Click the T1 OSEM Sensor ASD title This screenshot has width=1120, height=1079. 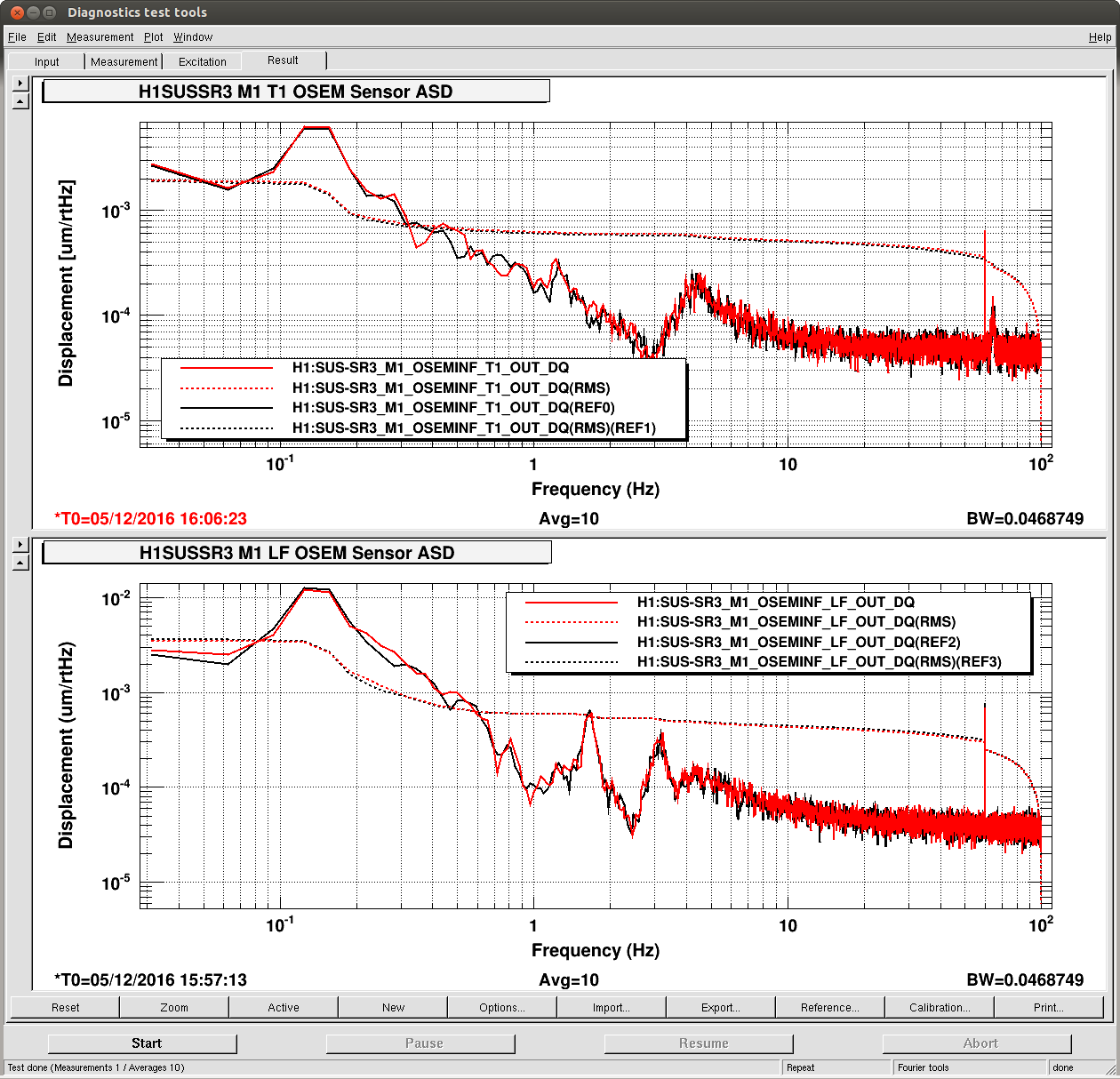[295, 92]
